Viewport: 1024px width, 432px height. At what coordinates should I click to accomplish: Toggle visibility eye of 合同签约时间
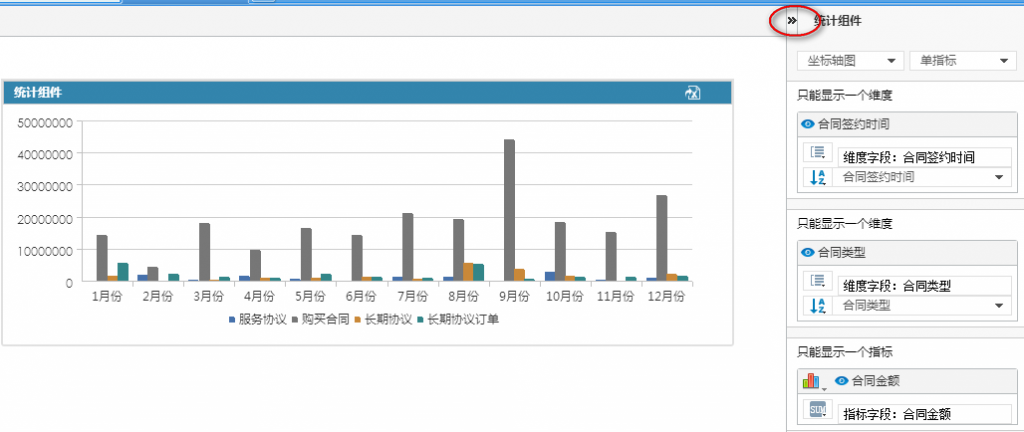tap(808, 124)
